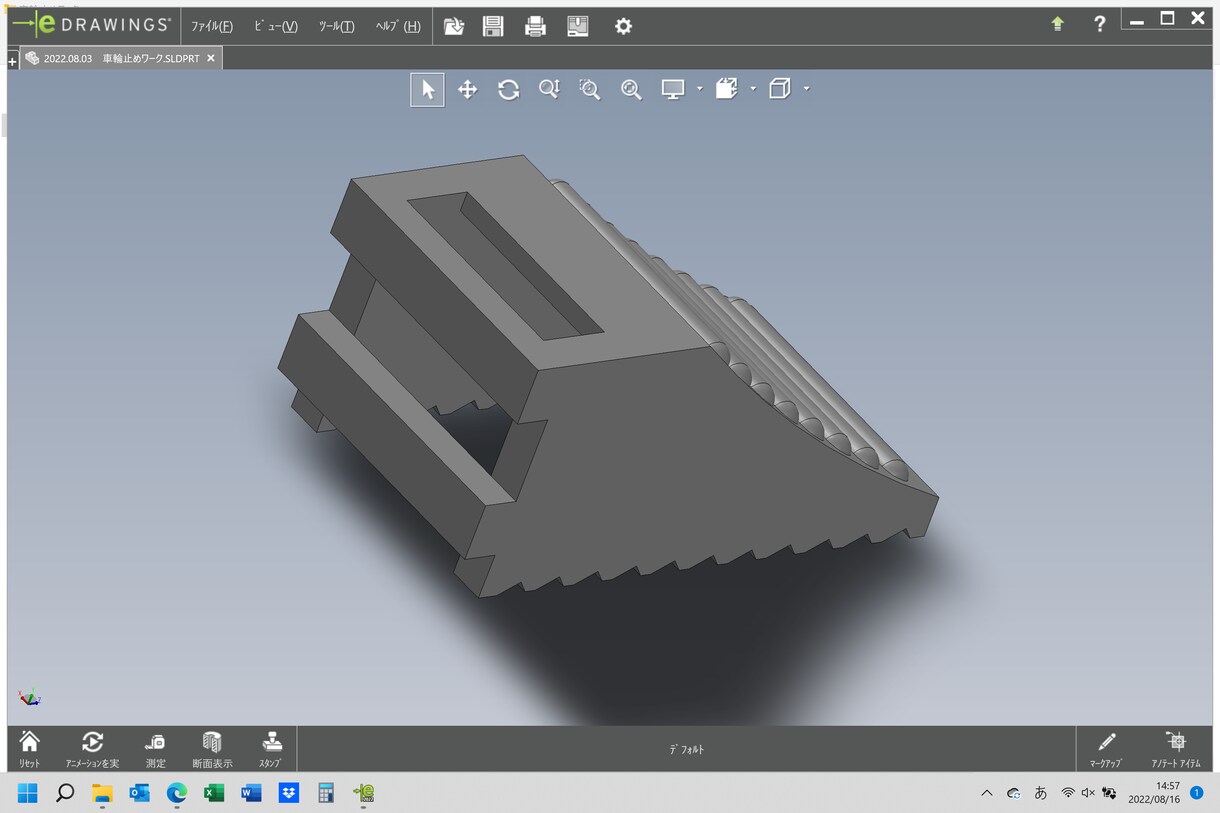Open the notification badge icon
1220x813 pixels.
coord(1197,793)
